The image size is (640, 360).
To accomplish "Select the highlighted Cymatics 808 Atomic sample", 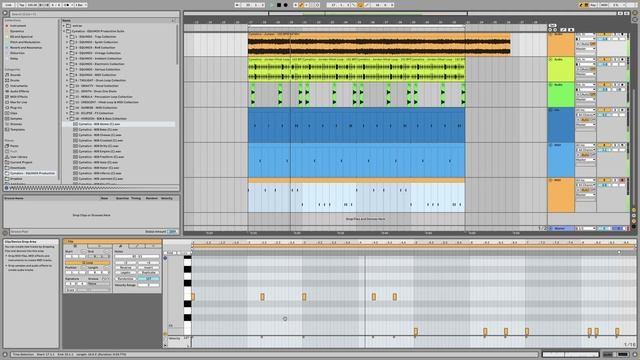I will tap(119, 124).
